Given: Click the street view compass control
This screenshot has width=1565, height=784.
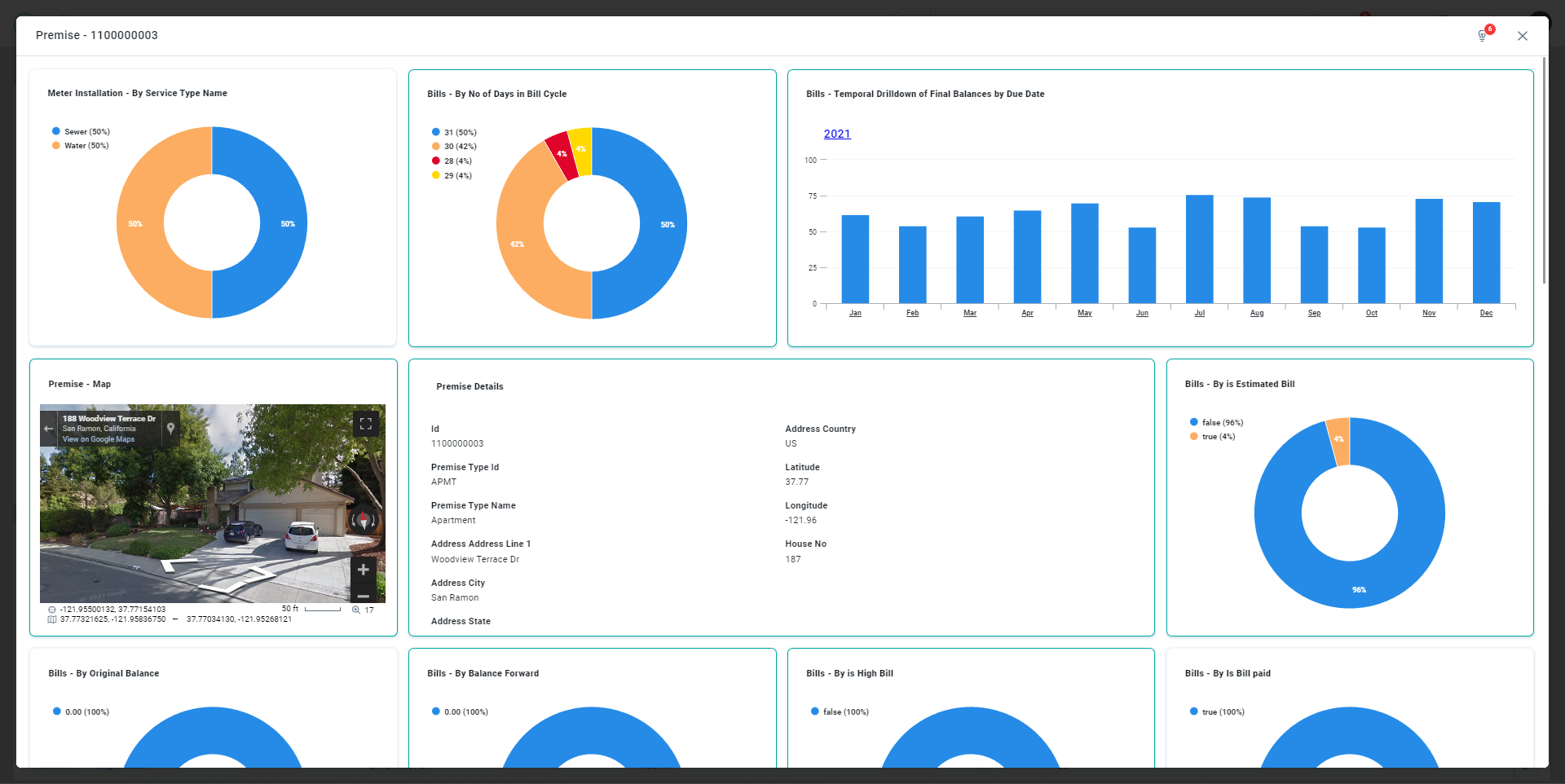Looking at the screenshot, I should (364, 520).
